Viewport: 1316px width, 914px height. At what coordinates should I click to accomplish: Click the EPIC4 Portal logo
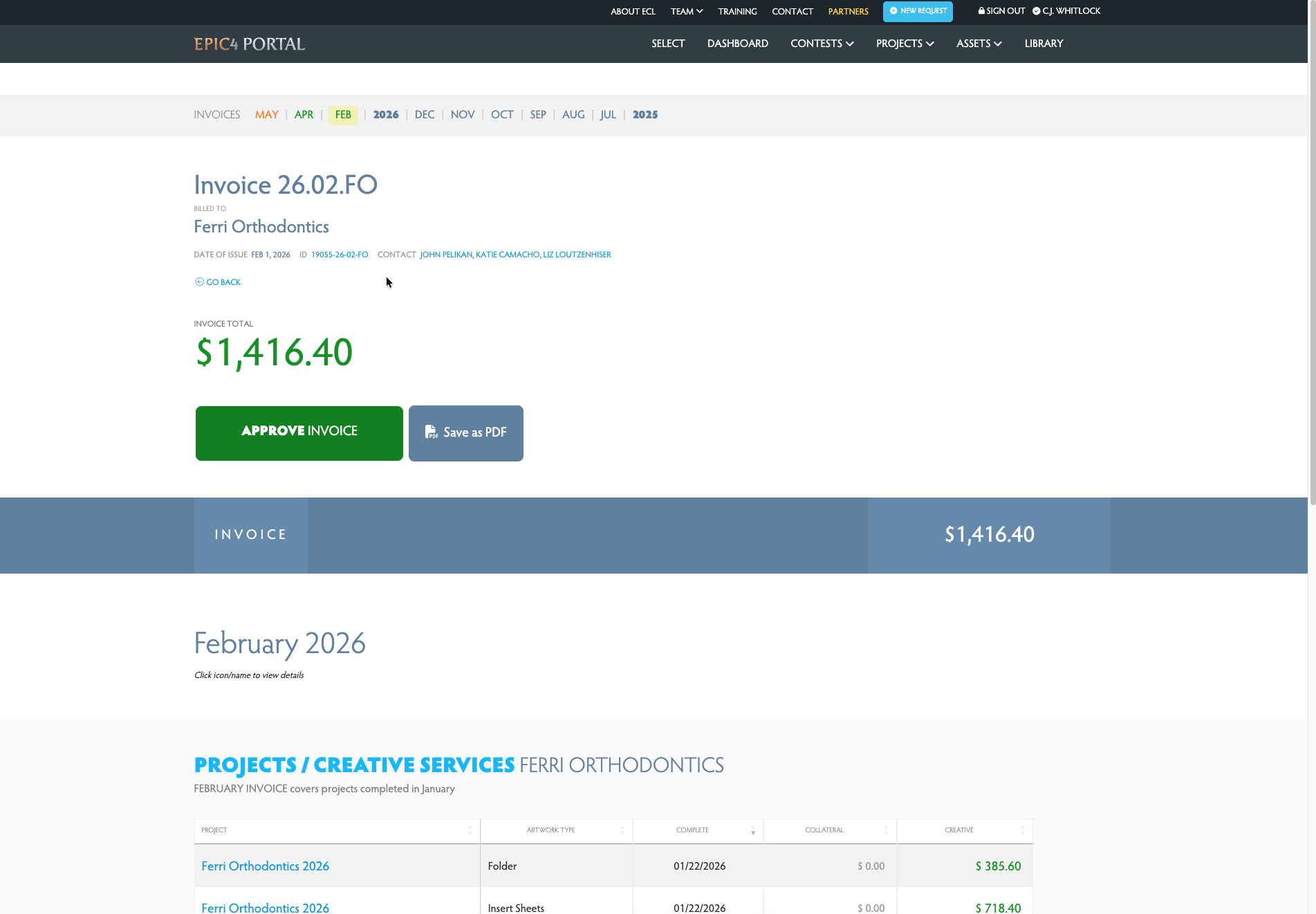(249, 44)
